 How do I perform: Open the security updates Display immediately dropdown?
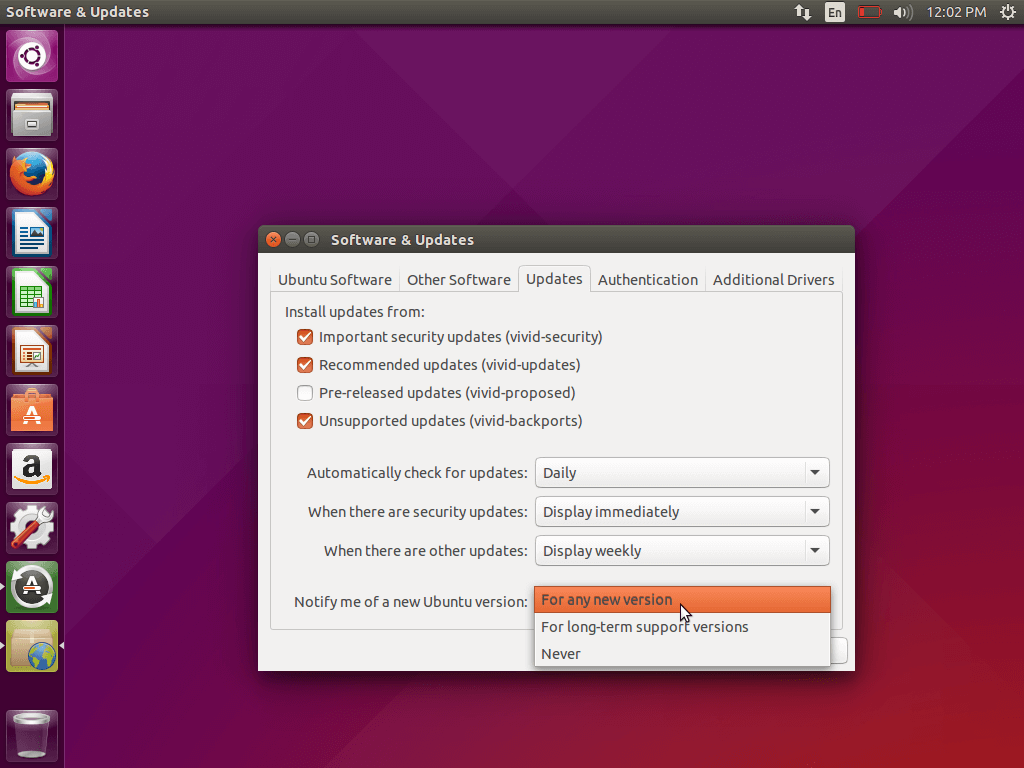(x=682, y=512)
